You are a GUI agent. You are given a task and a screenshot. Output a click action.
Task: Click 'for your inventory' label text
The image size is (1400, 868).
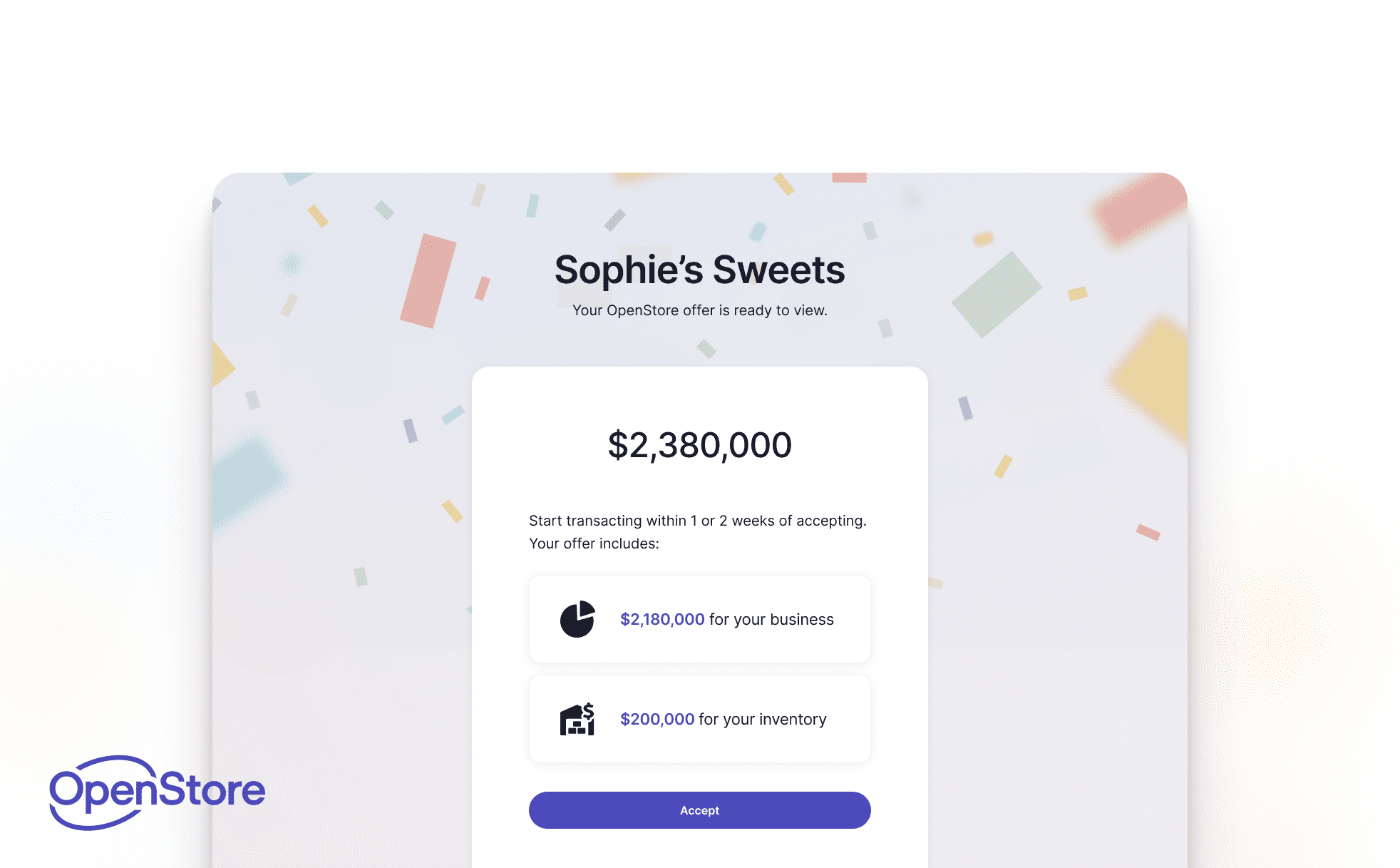(x=763, y=719)
